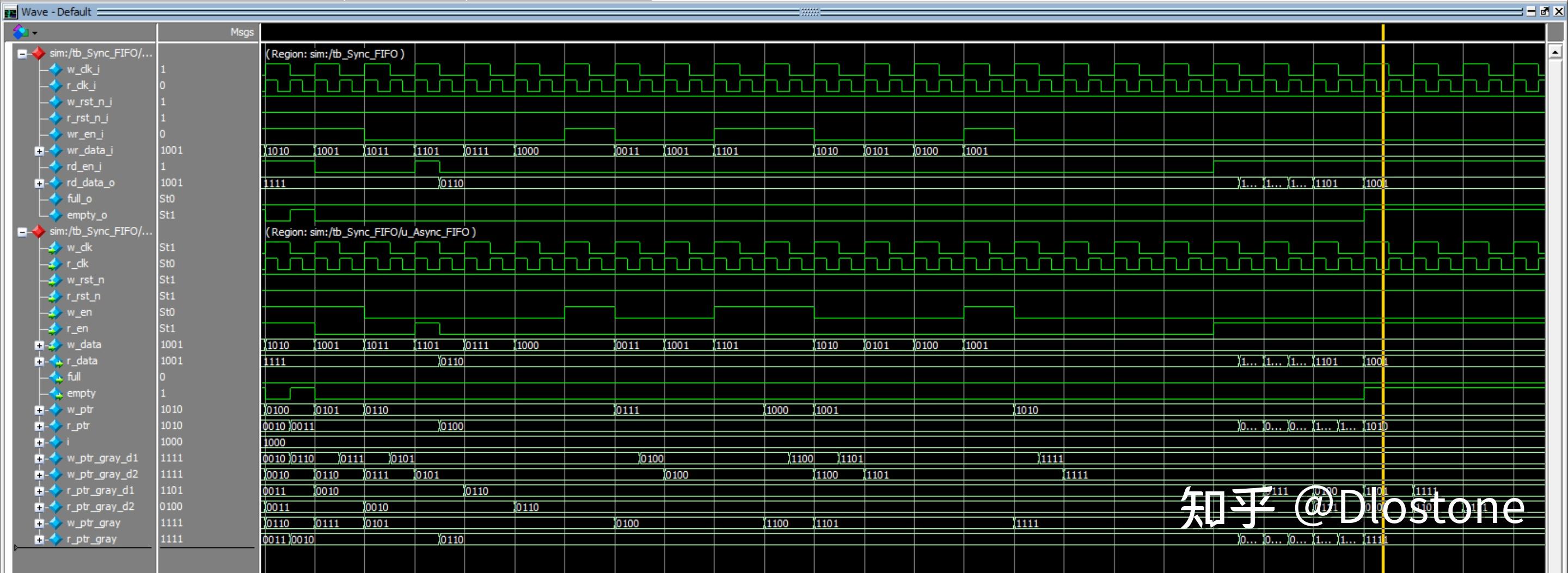Select the full signal icon
The image size is (1568, 573).
click(56, 377)
